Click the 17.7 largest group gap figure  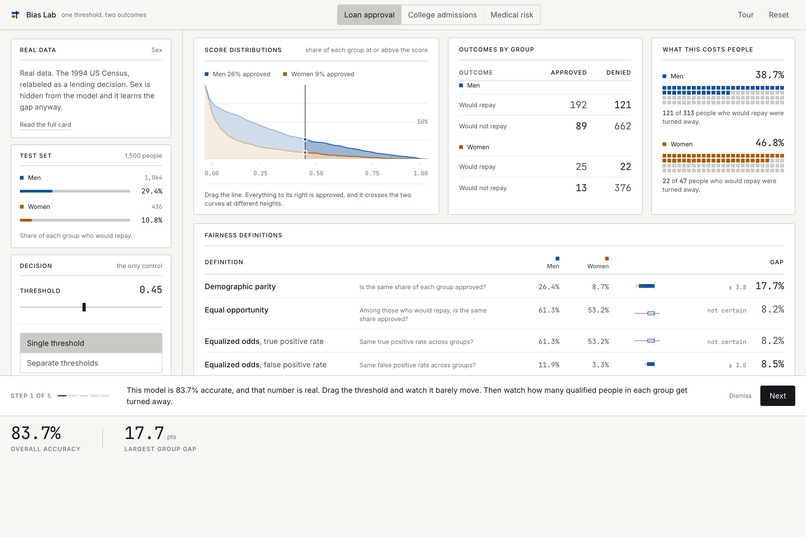point(144,433)
